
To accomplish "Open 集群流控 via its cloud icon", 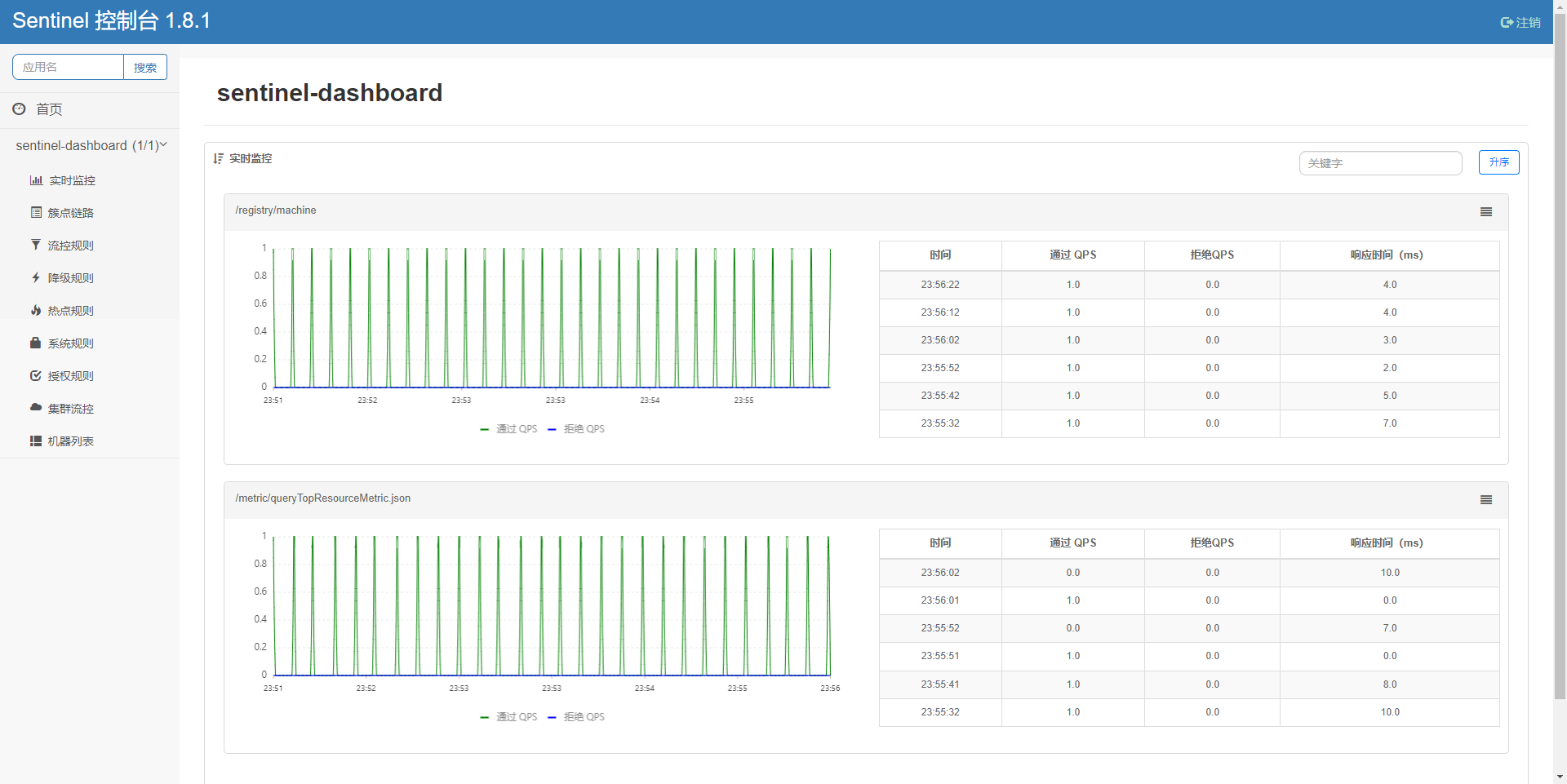I will (x=36, y=407).
